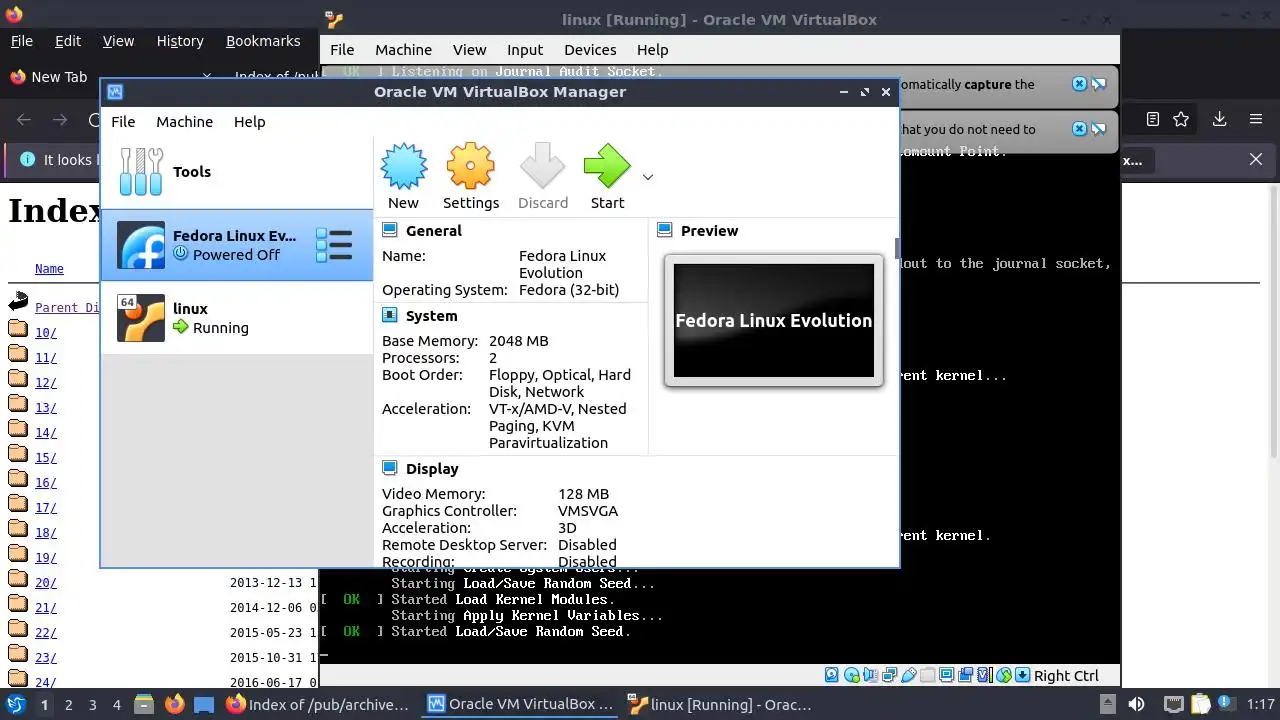
Task: Click network indicator in VM status bar
Action: 890,676
